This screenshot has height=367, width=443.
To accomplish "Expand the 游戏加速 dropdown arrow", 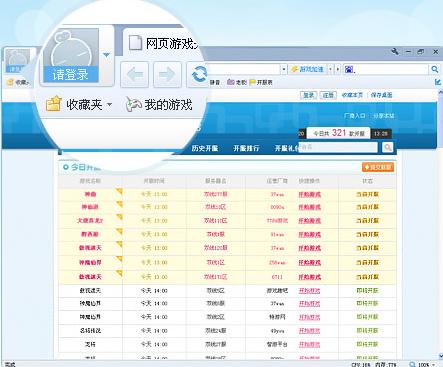I will click(330, 69).
